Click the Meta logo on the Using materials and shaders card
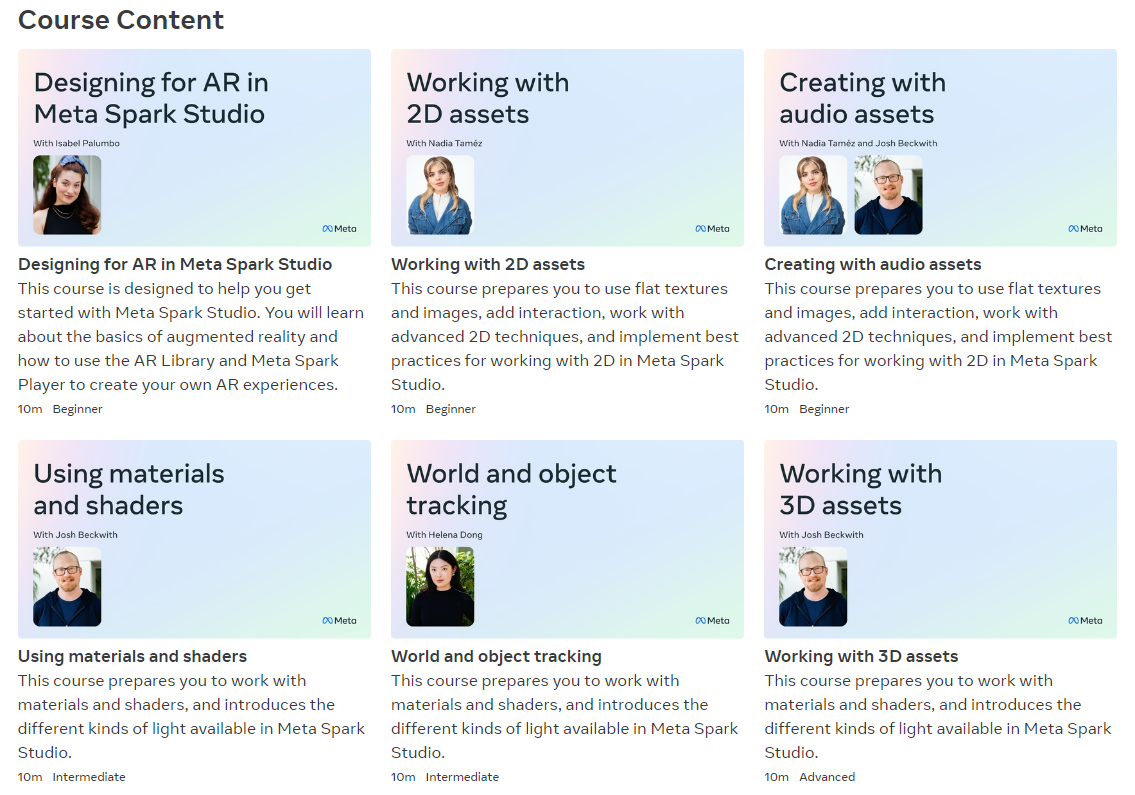Viewport: 1135px width, 795px height. coord(339,620)
